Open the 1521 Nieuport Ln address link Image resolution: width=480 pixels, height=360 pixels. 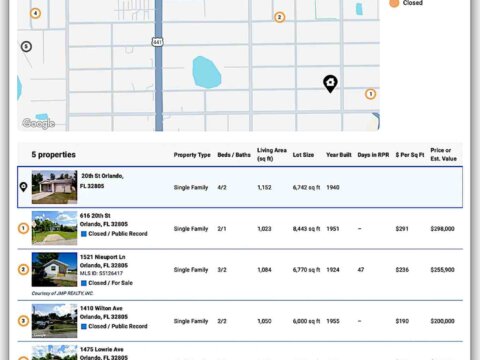point(103,257)
